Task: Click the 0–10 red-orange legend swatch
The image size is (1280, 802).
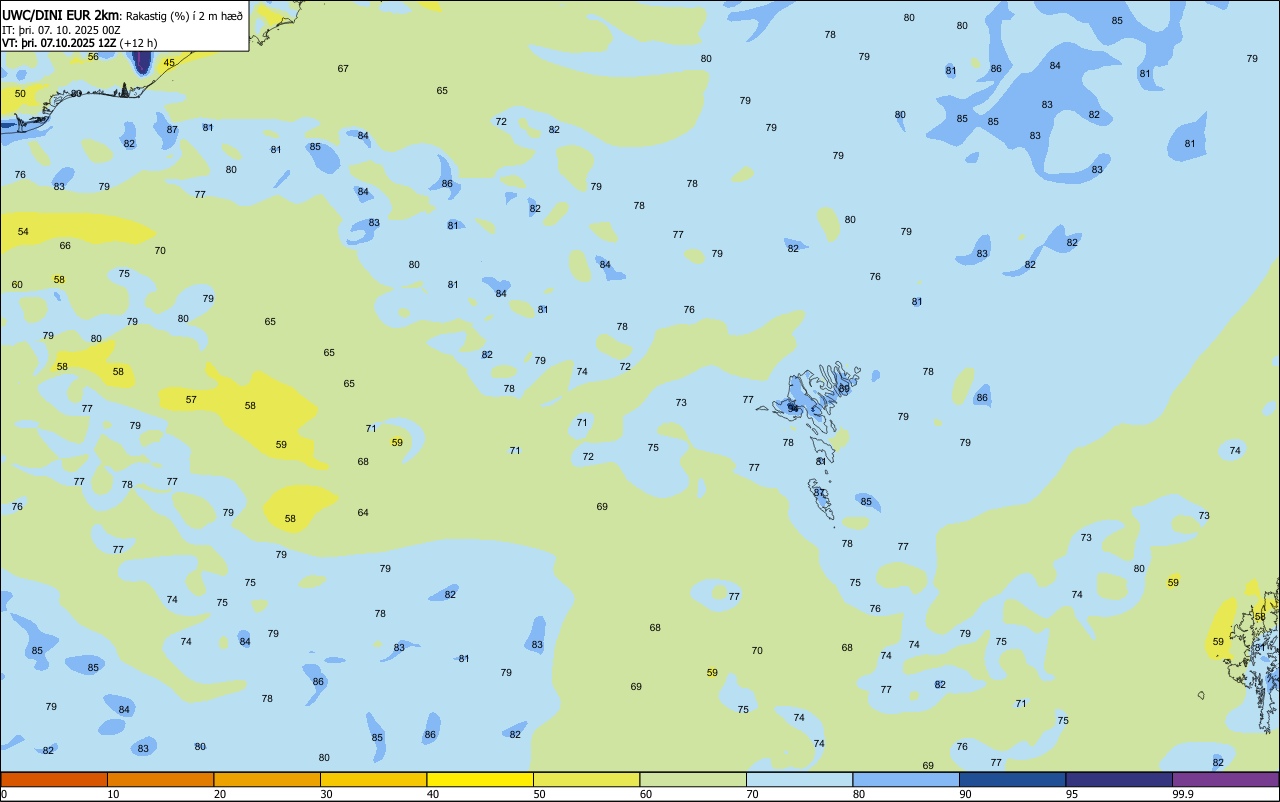Action: [54, 779]
